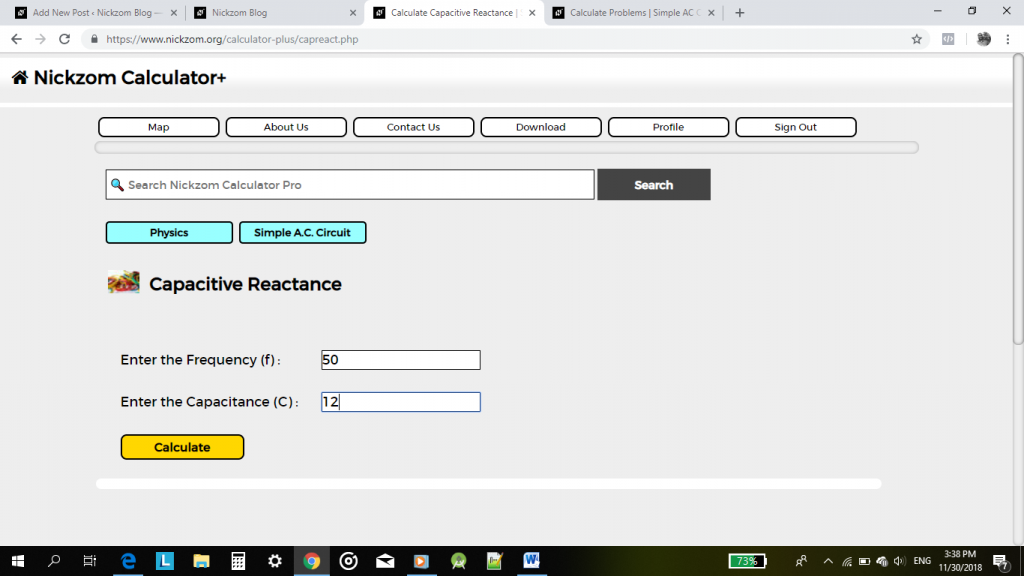
Task: Open the blue L app on taskbar
Action: 165,561
